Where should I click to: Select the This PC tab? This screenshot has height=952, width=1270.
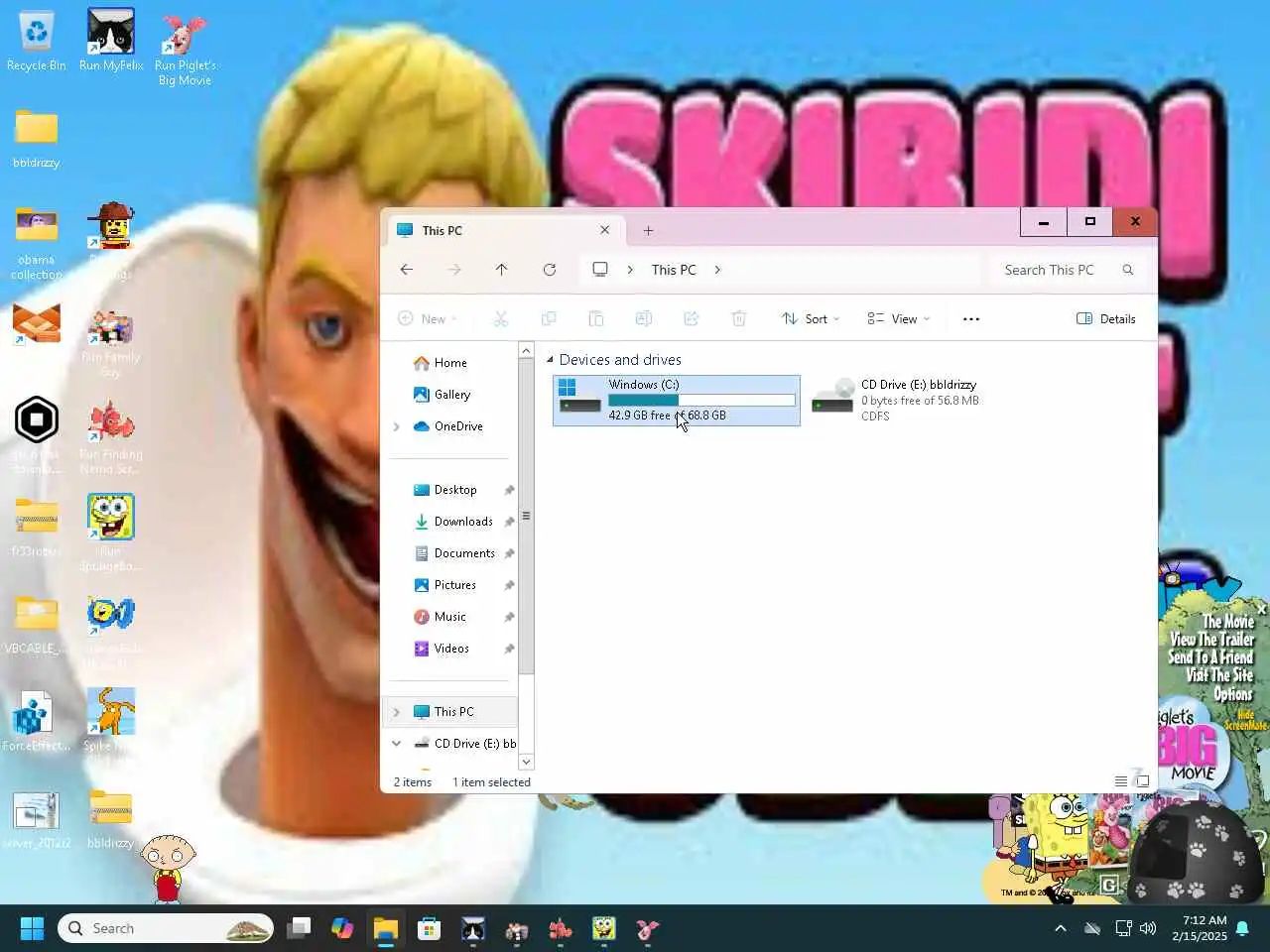(504, 230)
